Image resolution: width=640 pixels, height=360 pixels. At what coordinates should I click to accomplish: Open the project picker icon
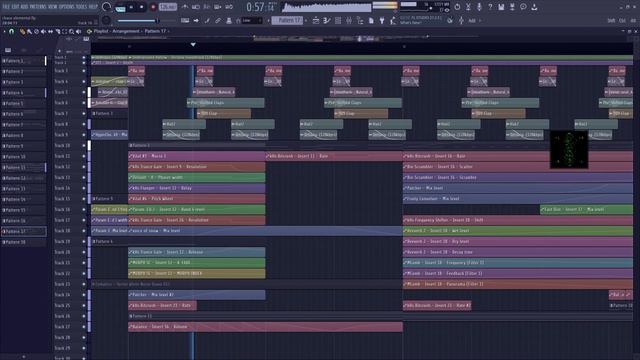click(371, 20)
